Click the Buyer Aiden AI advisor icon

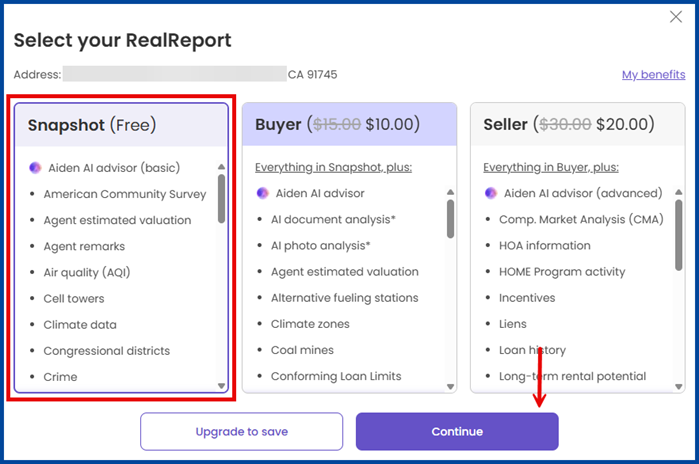coord(263,193)
